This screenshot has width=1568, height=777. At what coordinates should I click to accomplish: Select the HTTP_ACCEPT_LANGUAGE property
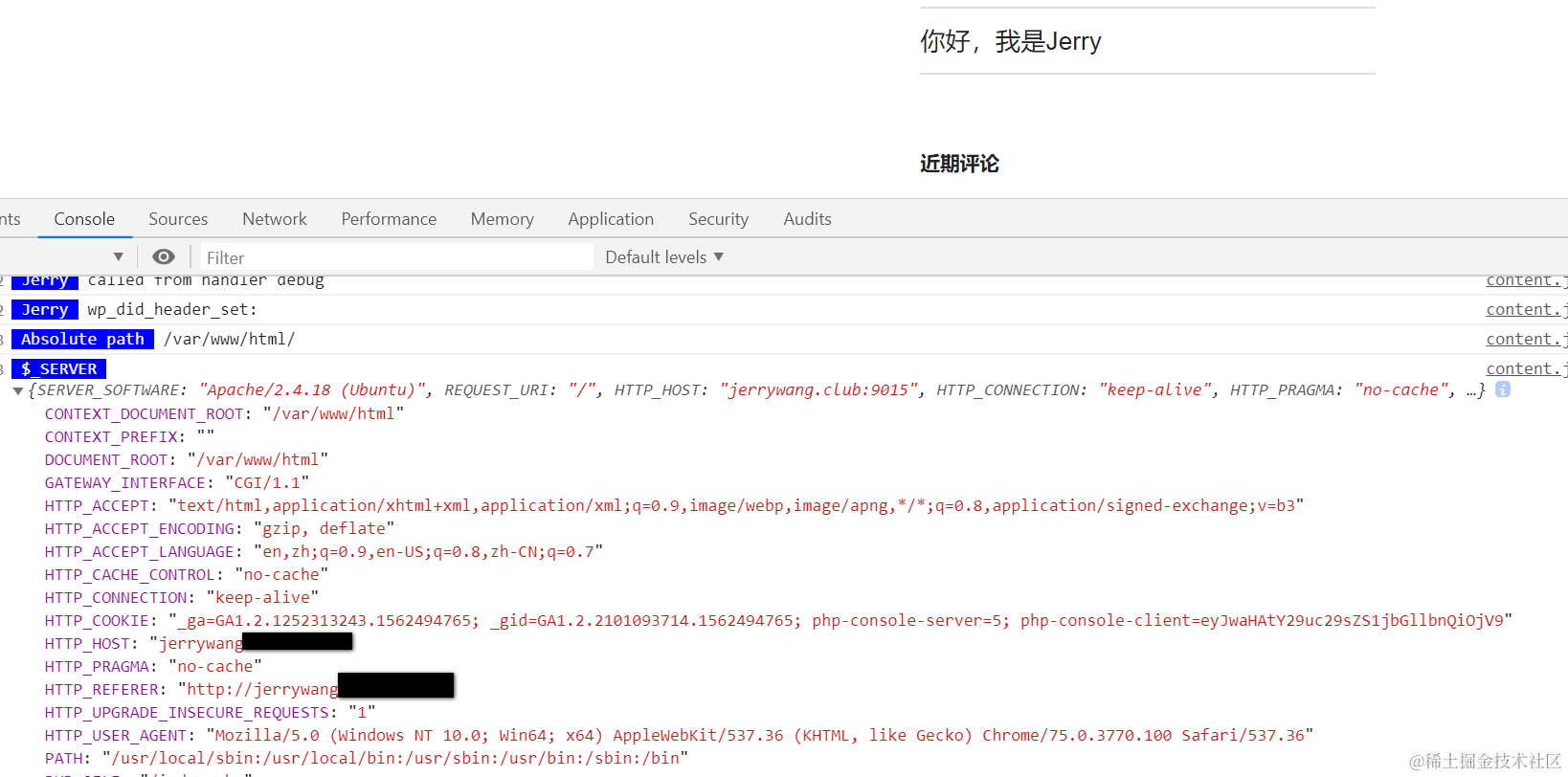pos(324,551)
